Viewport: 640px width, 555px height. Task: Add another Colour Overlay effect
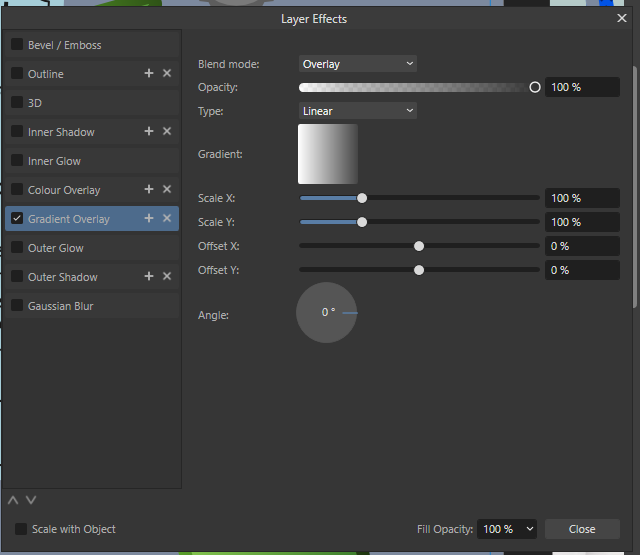149,190
